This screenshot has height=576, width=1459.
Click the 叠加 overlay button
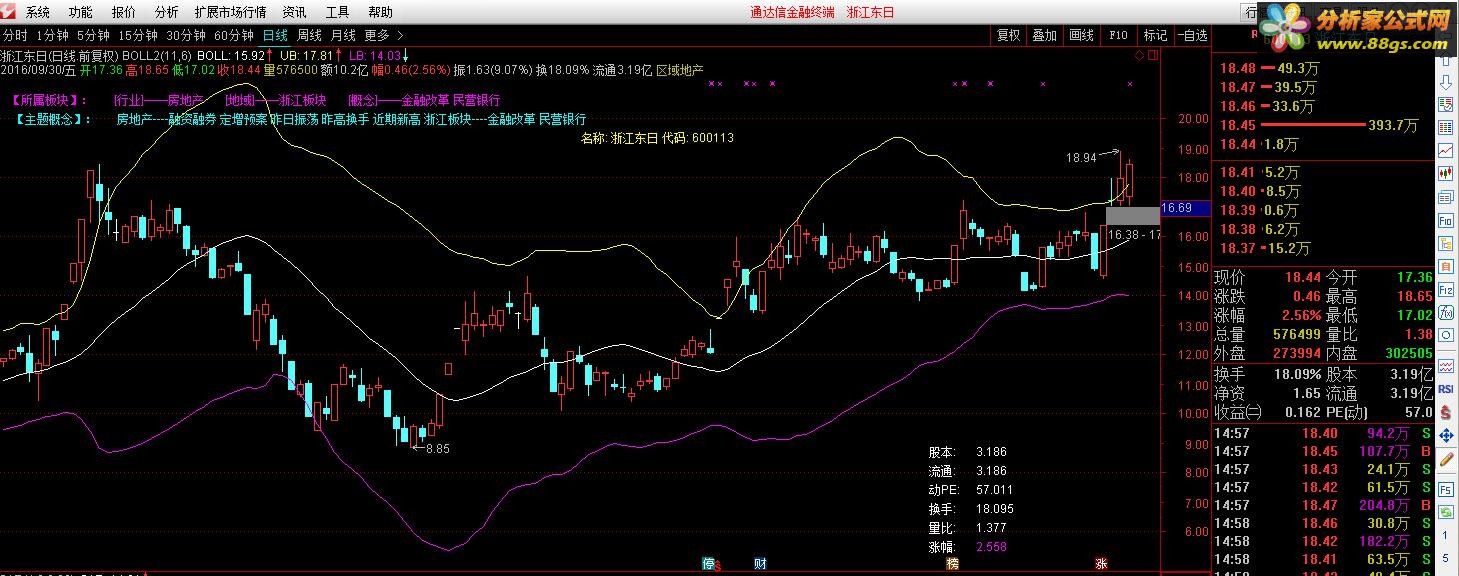[1045, 35]
